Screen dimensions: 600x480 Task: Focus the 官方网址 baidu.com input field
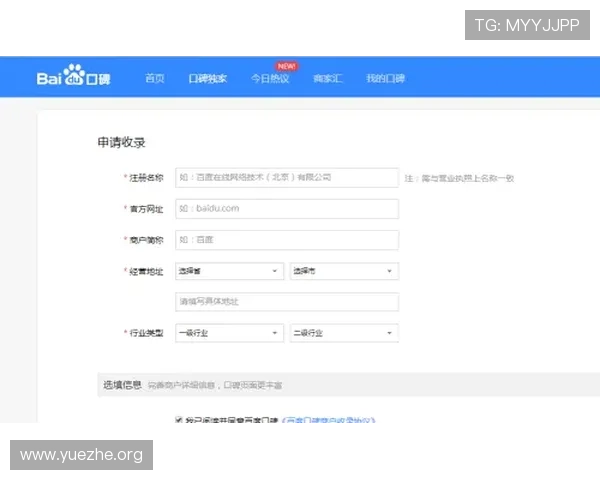pyautogui.click(x=287, y=209)
